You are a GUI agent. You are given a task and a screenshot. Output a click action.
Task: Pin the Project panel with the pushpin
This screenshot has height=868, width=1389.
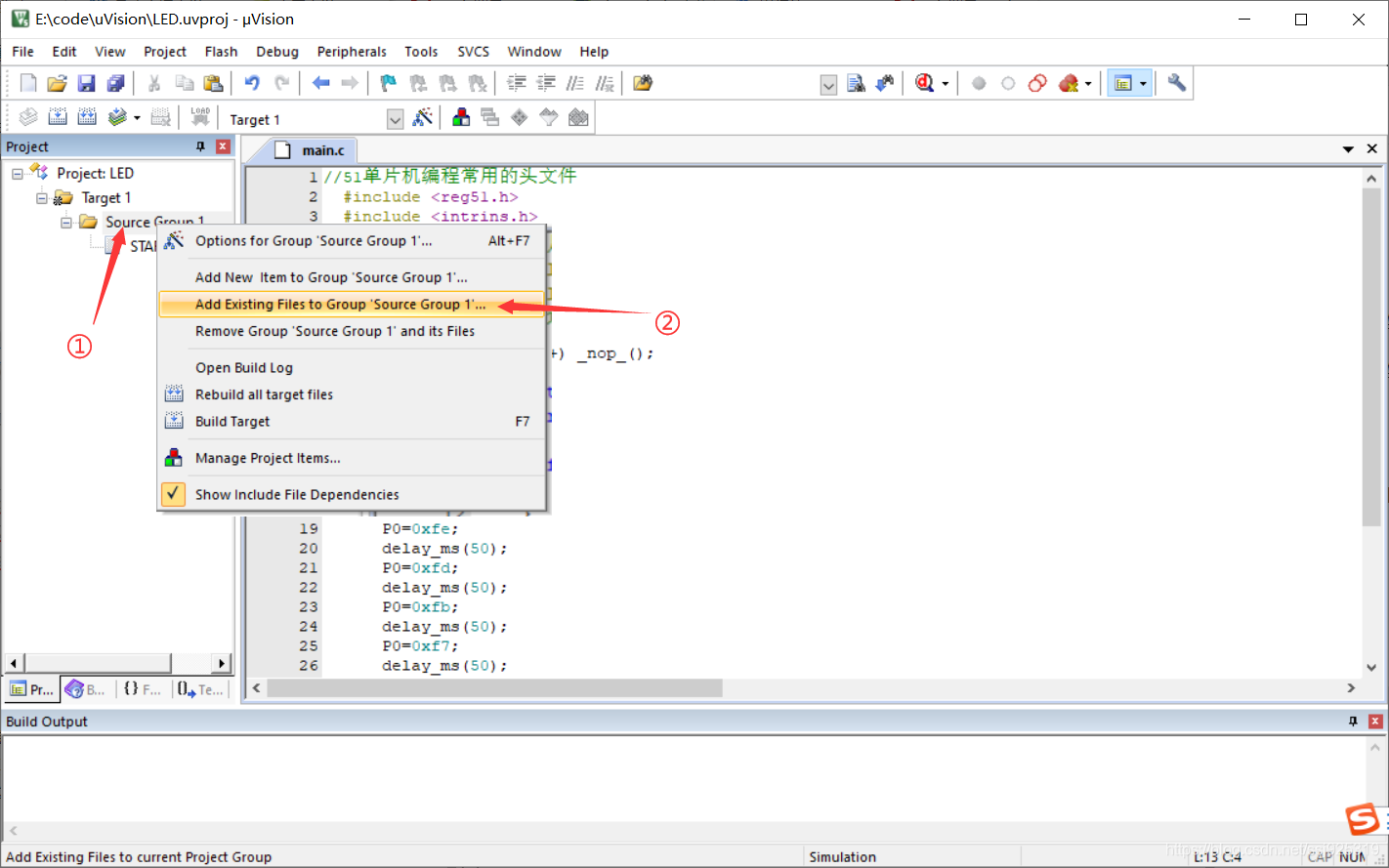[200, 146]
